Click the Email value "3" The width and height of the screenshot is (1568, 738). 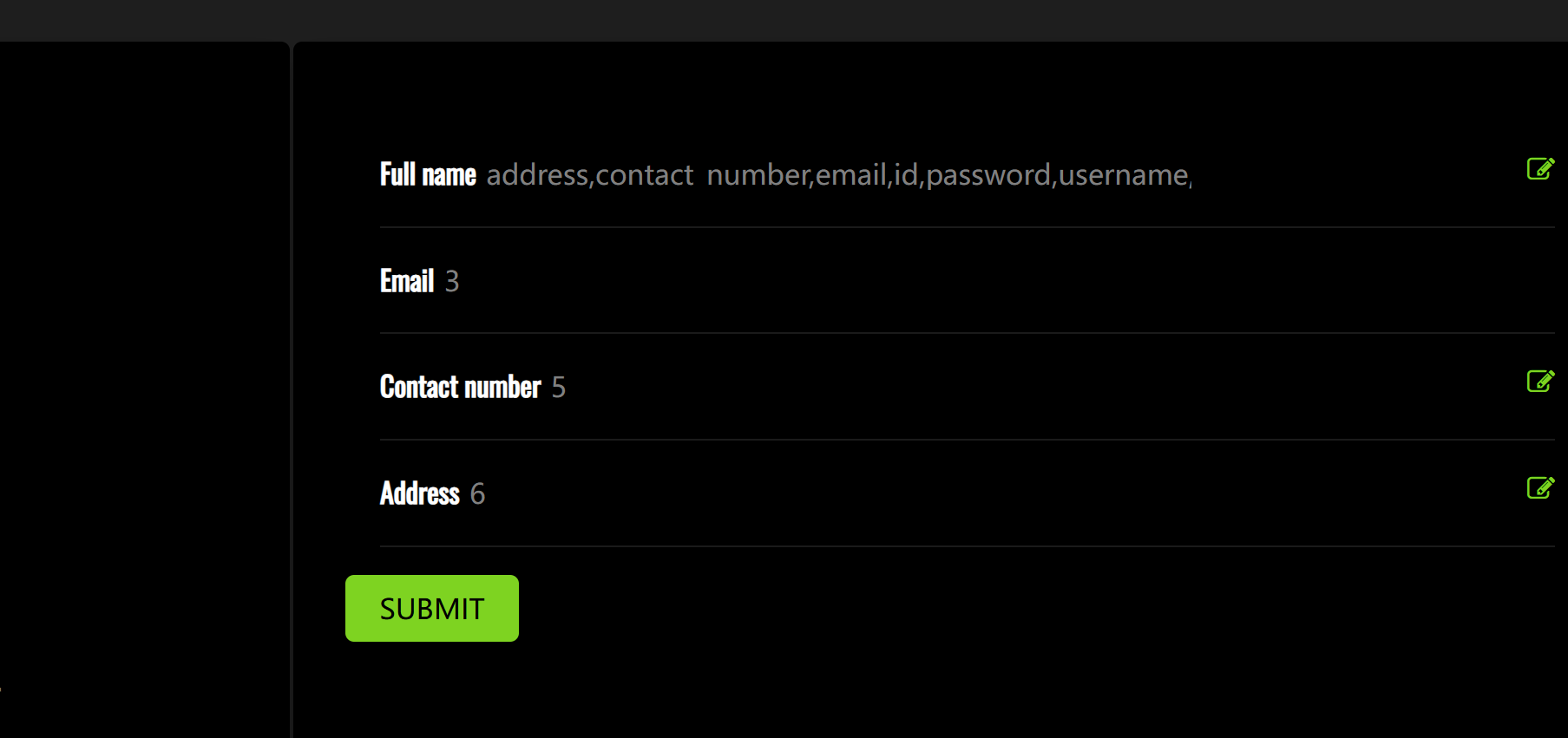(x=452, y=282)
